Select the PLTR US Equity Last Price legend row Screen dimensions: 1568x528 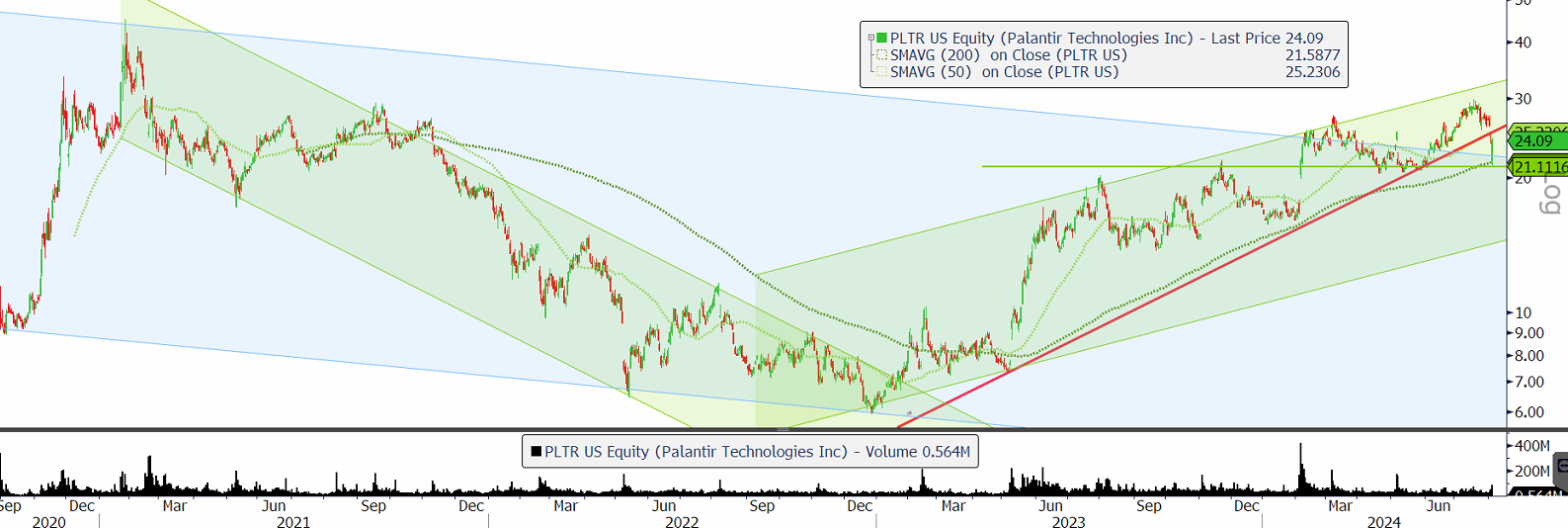[1107, 39]
